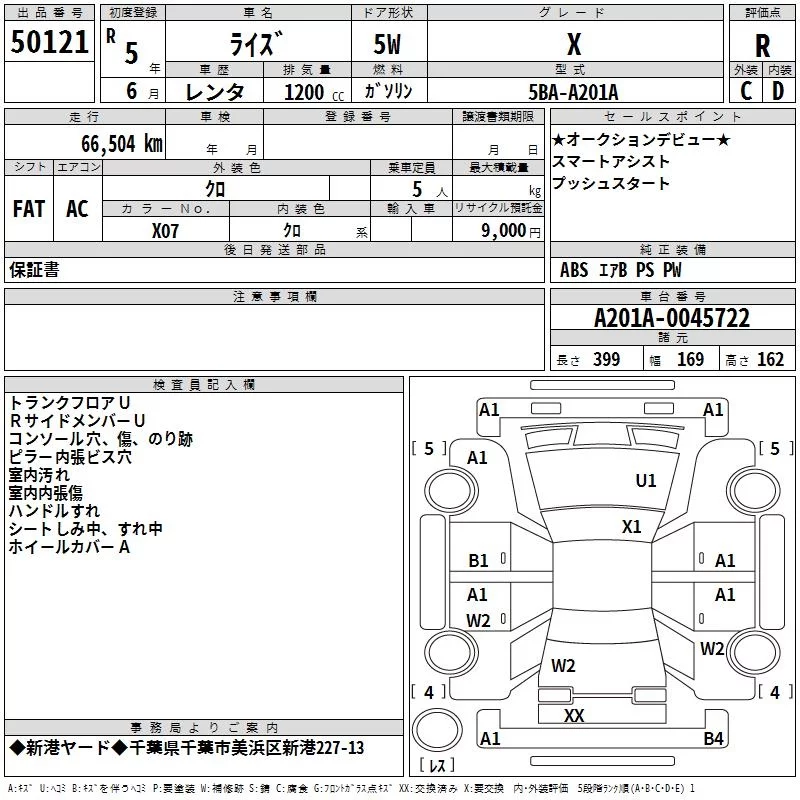Select the shift type FAT
This screenshot has height=800, width=800.
(29, 209)
